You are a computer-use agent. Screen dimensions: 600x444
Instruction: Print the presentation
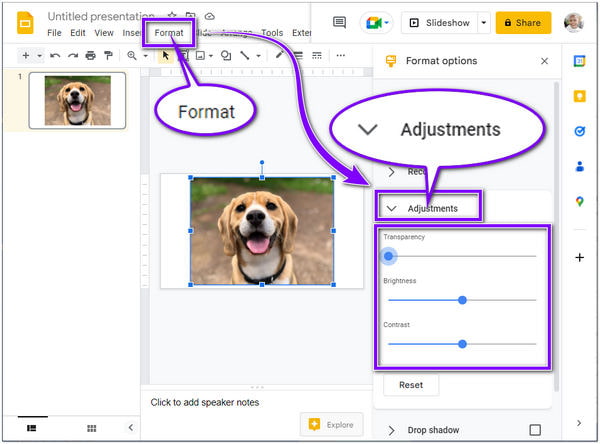click(x=90, y=56)
